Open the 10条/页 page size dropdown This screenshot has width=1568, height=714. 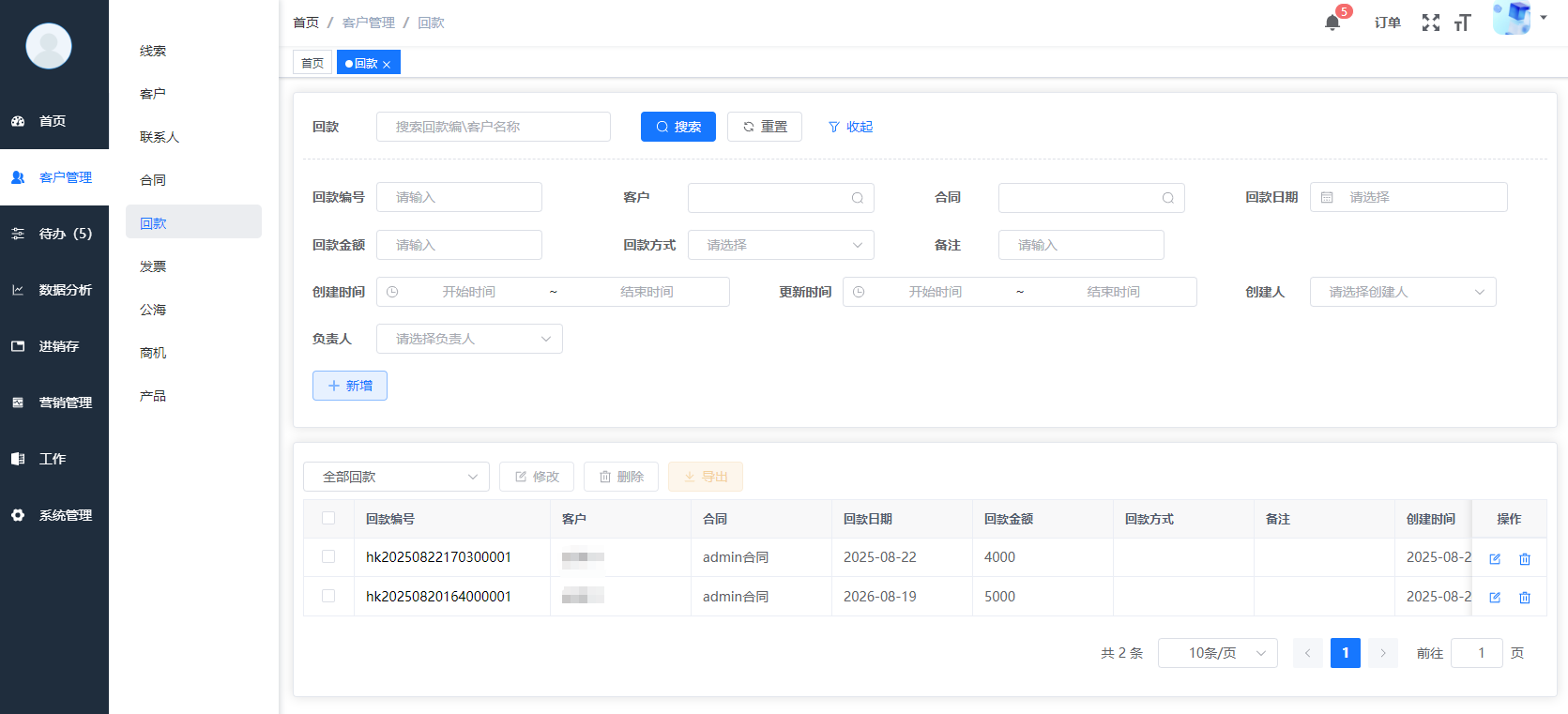1218,653
